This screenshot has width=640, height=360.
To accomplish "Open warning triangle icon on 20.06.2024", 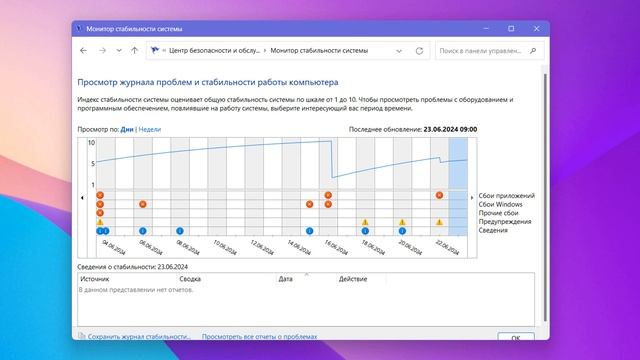I will [x=402, y=222].
